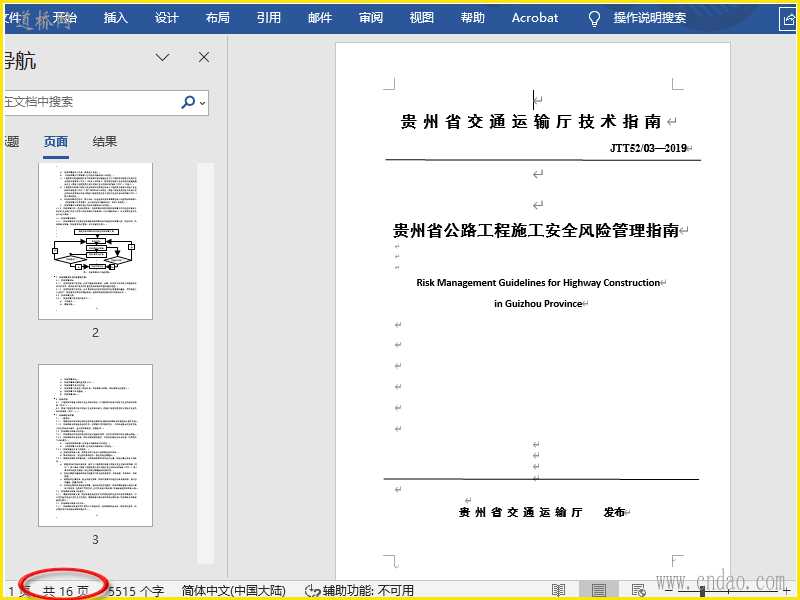Click the navigation pane vertical scrollbar
This screenshot has height=600, width=800.
click(205, 363)
